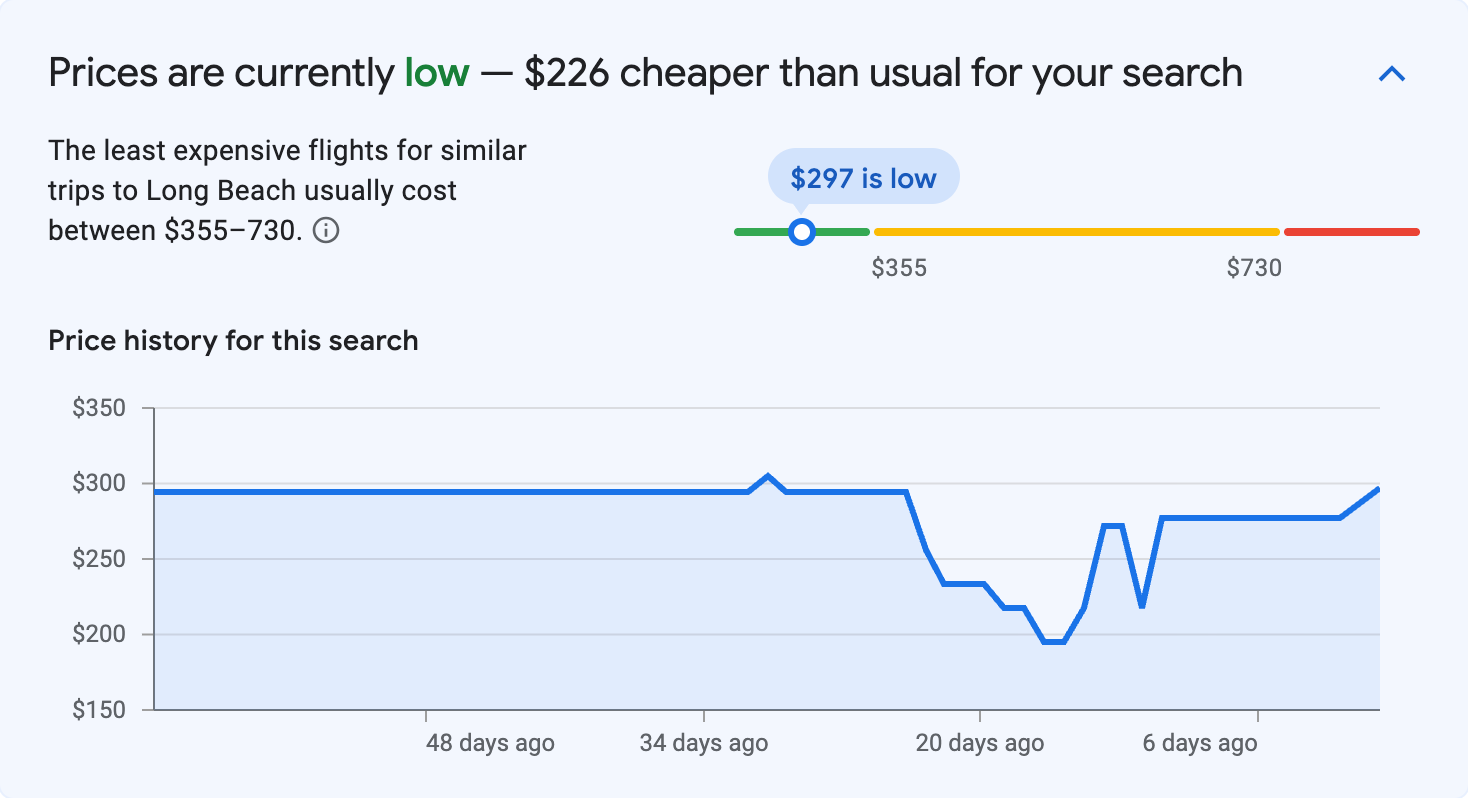Click the info icon next to price range
This screenshot has height=798, width=1468.
click(x=327, y=230)
